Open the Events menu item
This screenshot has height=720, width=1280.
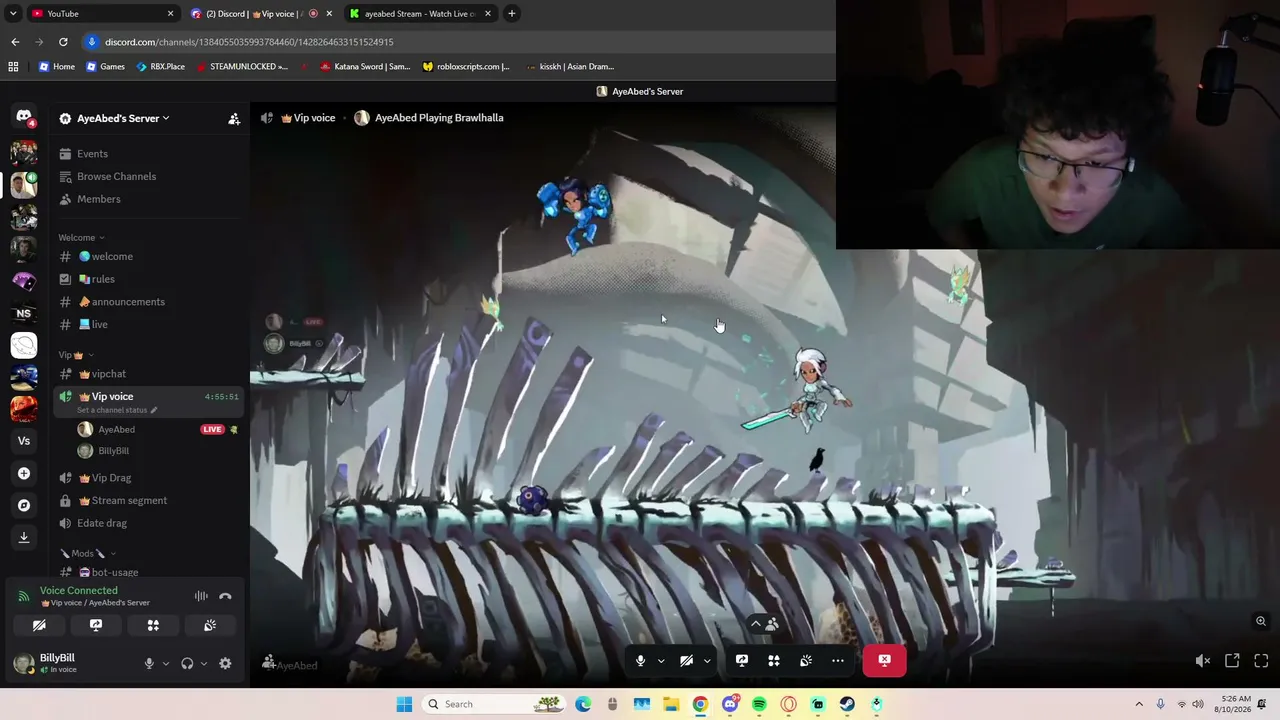tap(150, 154)
